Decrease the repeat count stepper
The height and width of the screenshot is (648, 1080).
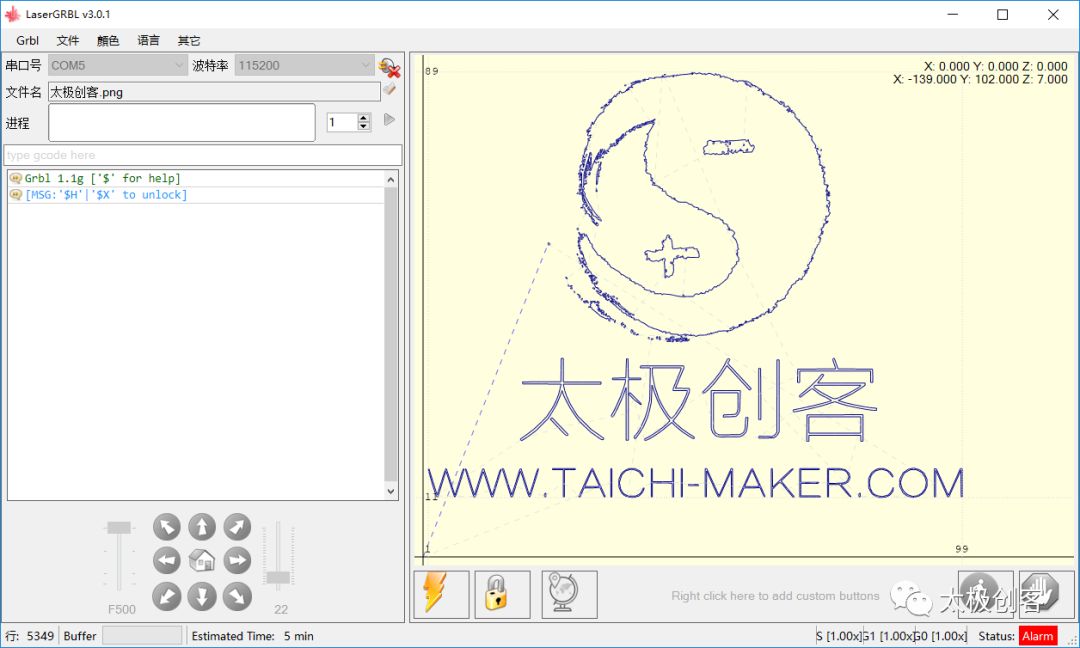click(x=364, y=126)
